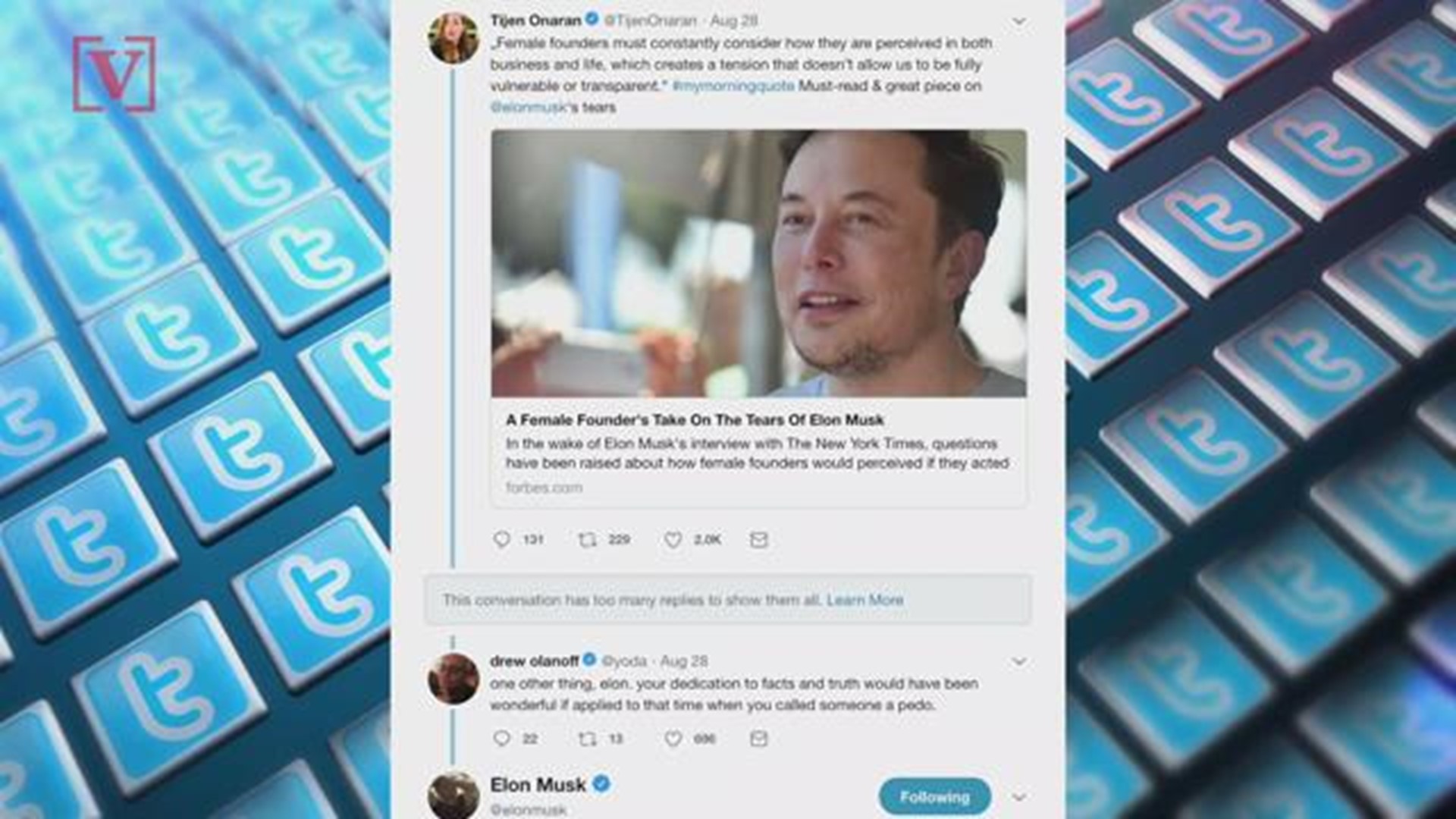Open the @elonmusk mention in tweet text
The height and width of the screenshot is (819, 1456).
(529, 107)
